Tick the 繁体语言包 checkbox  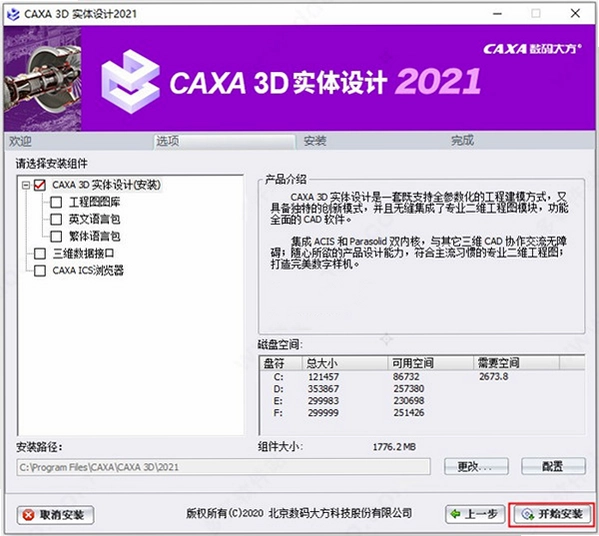tap(56, 236)
